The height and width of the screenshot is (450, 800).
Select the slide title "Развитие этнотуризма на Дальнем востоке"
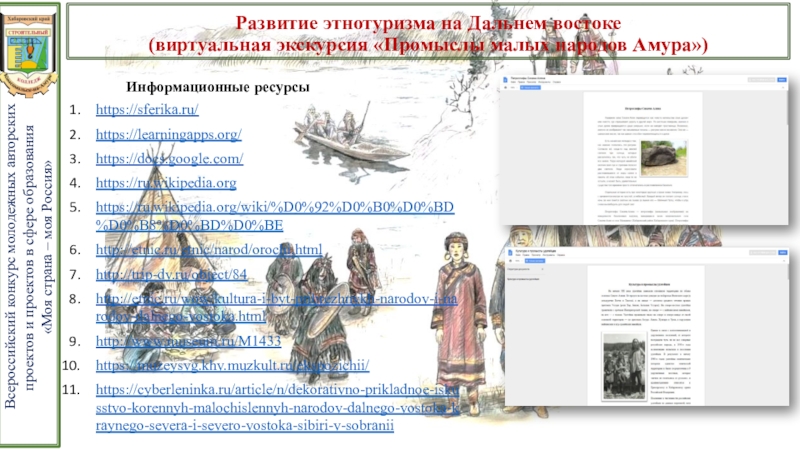click(x=429, y=23)
